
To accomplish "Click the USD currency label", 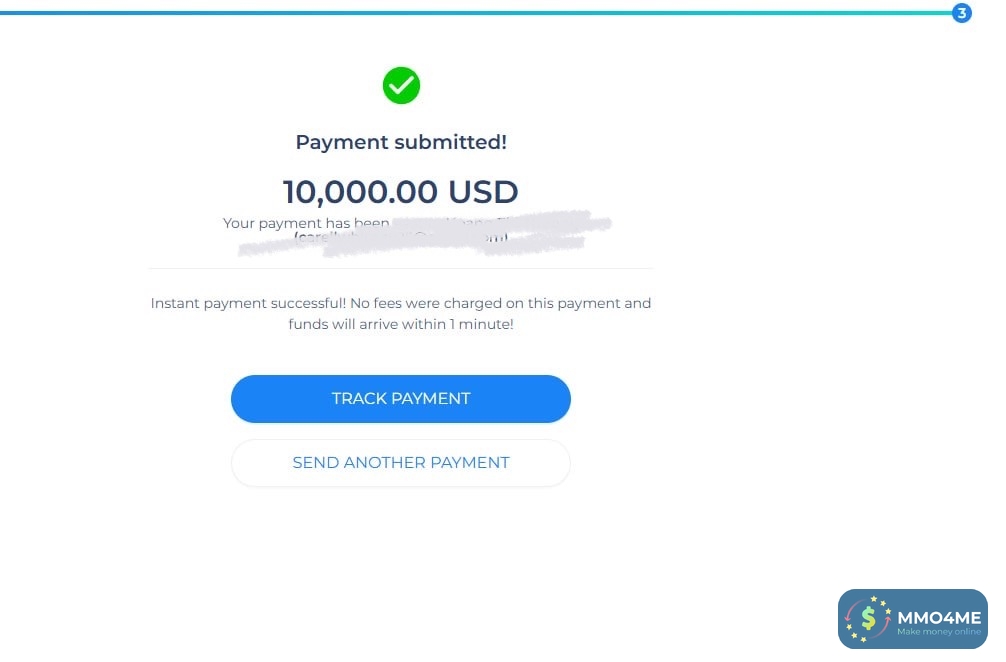I will (x=483, y=191).
